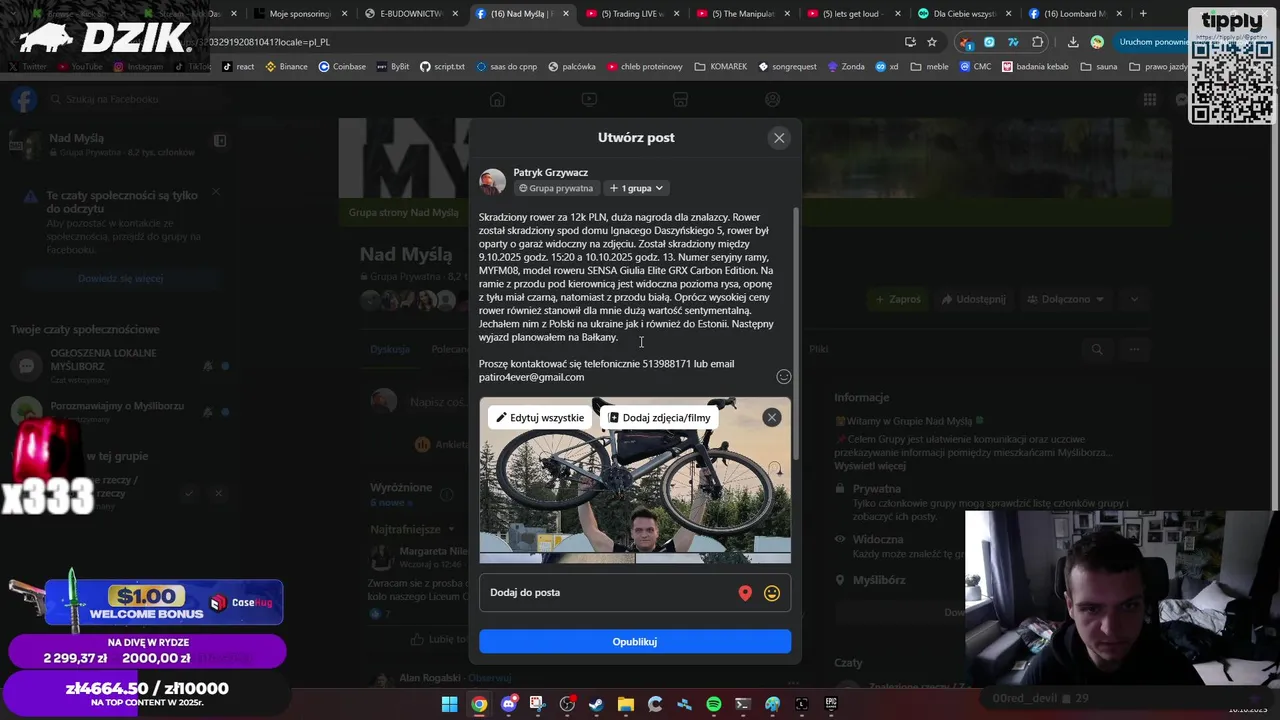Open the Zonda bookmark

pos(846,67)
